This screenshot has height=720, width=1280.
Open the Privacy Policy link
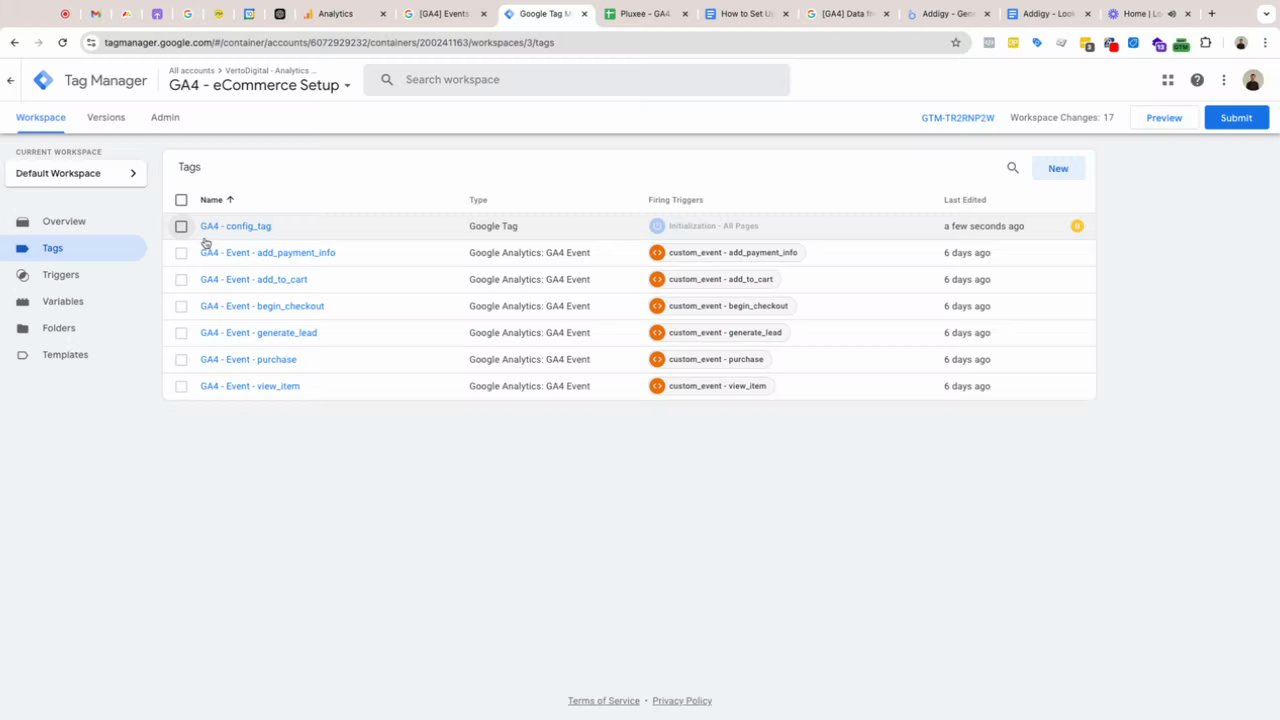(682, 701)
